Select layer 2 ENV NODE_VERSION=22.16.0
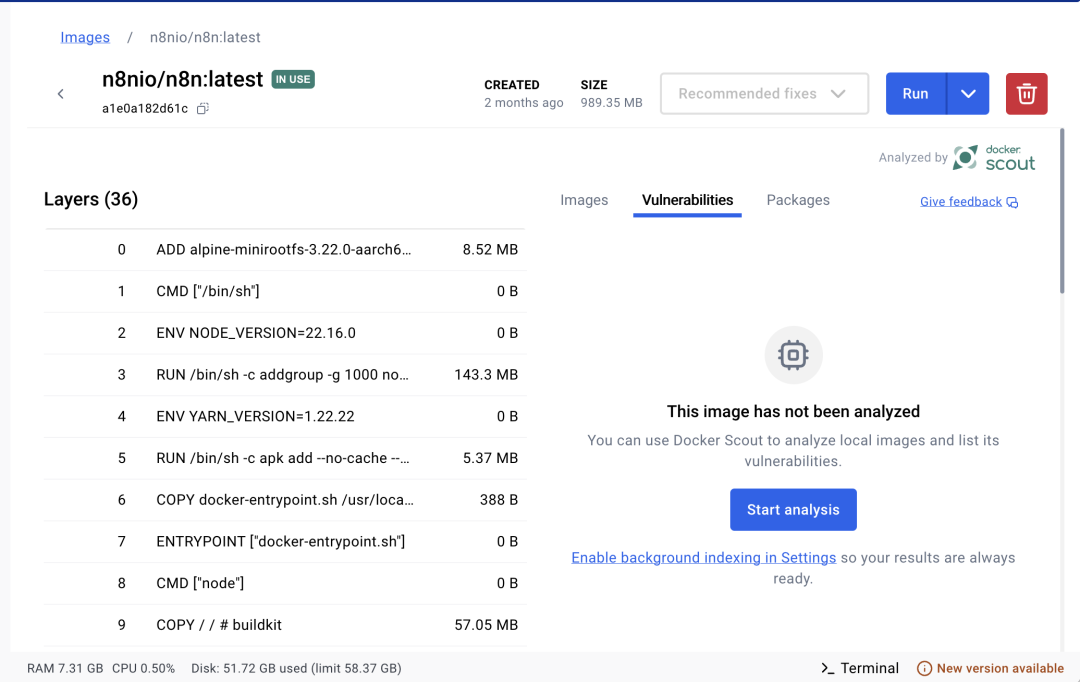 coord(285,333)
